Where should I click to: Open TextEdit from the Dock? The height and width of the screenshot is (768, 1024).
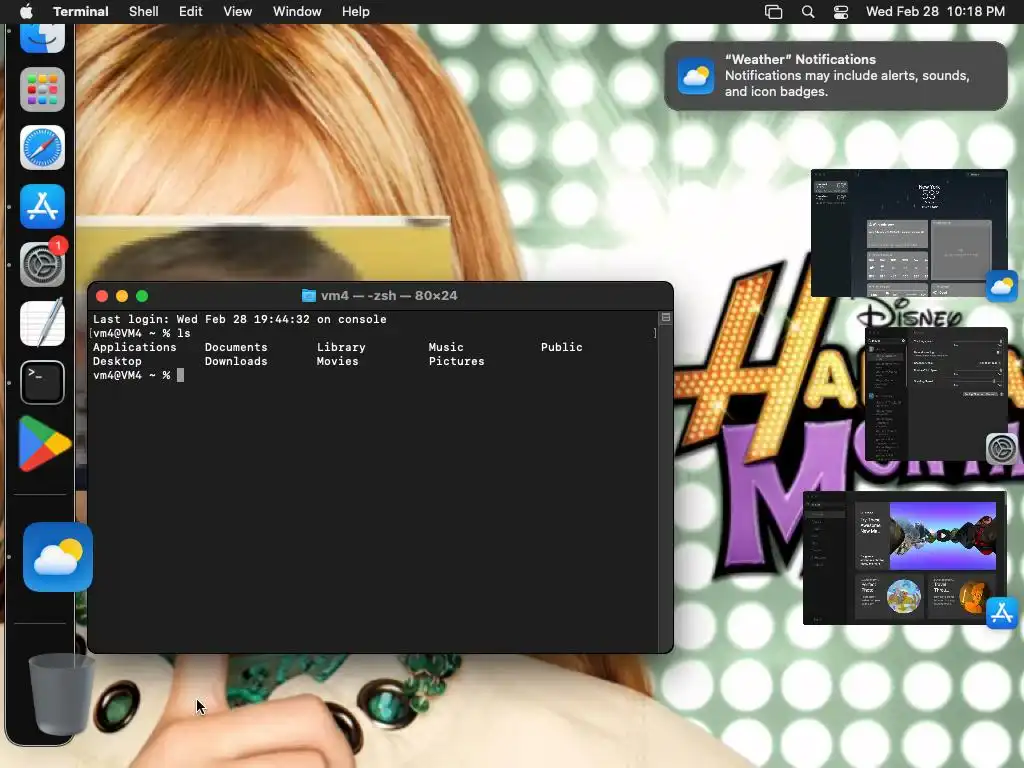click(x=42, y=323)
